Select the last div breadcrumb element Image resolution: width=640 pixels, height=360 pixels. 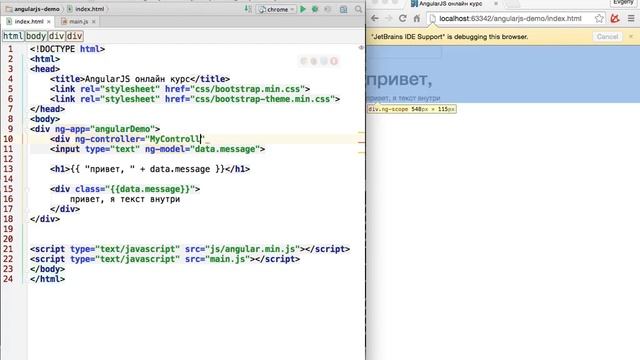[75, 36]
